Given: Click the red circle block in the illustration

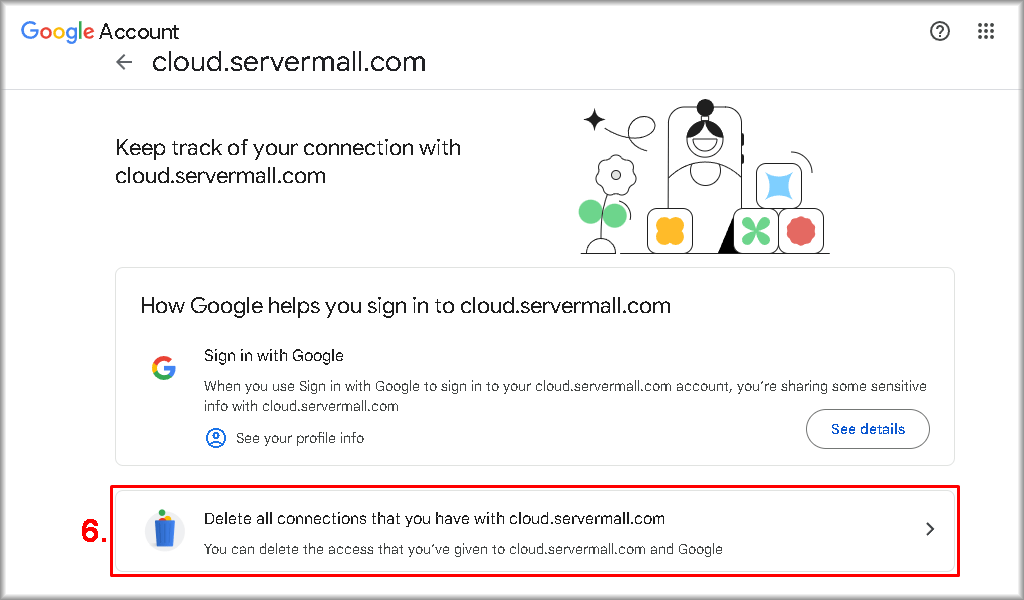Looking at the screenshot, I should click(x=801, y=231).
